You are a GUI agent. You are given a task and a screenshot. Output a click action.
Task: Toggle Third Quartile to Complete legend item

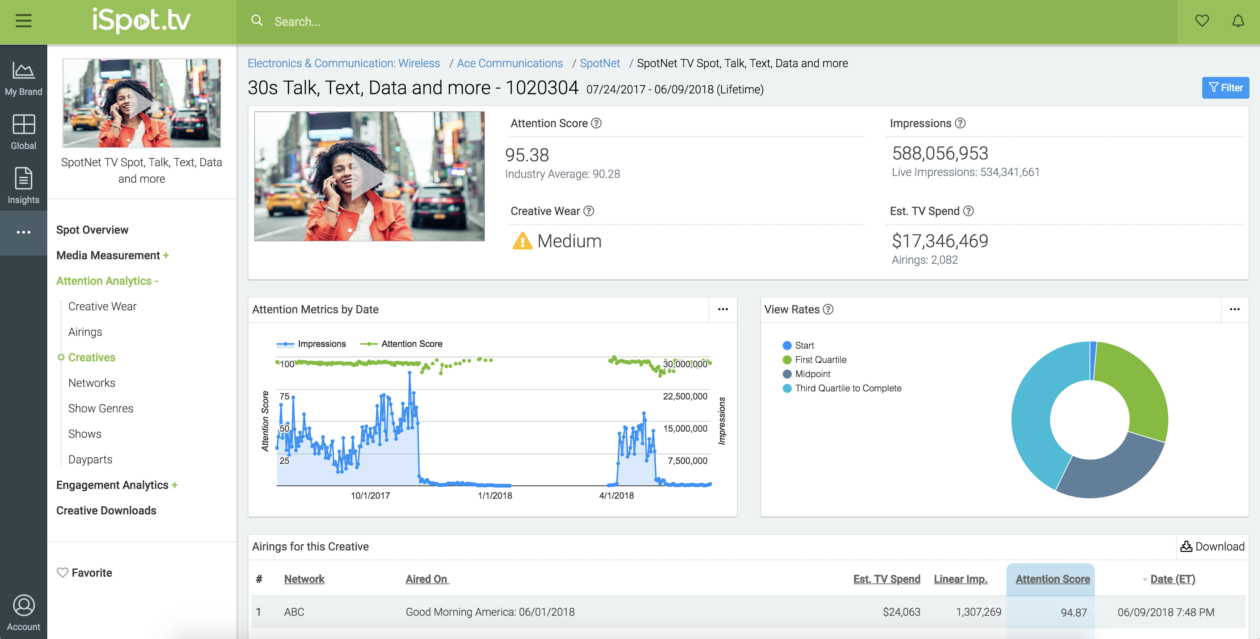point(842,389)
